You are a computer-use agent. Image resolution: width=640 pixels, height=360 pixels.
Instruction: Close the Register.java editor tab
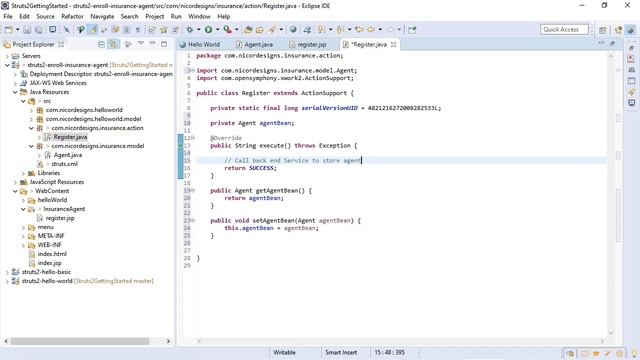tap(393, 44)
